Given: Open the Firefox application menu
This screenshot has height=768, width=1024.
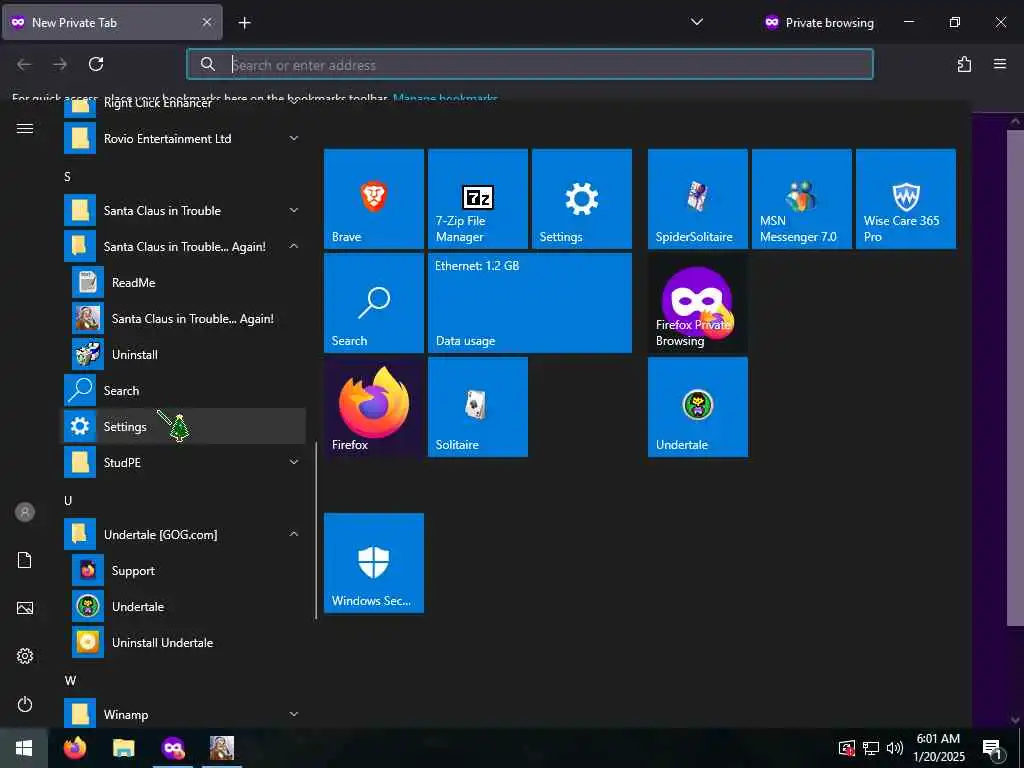Looking at the screenshot, I should pos(1000,64).
